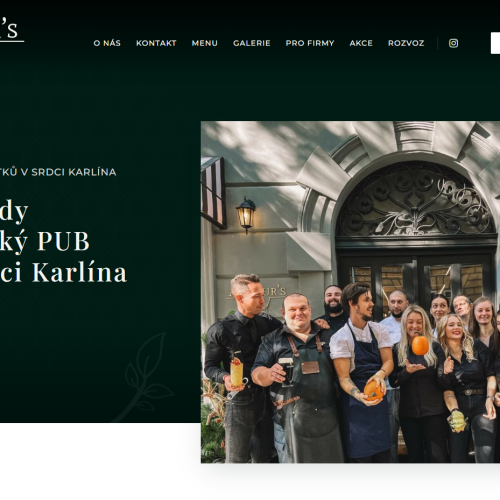
Task: Click the yellow cocktail held by the bartender
Action: [237, 372]
